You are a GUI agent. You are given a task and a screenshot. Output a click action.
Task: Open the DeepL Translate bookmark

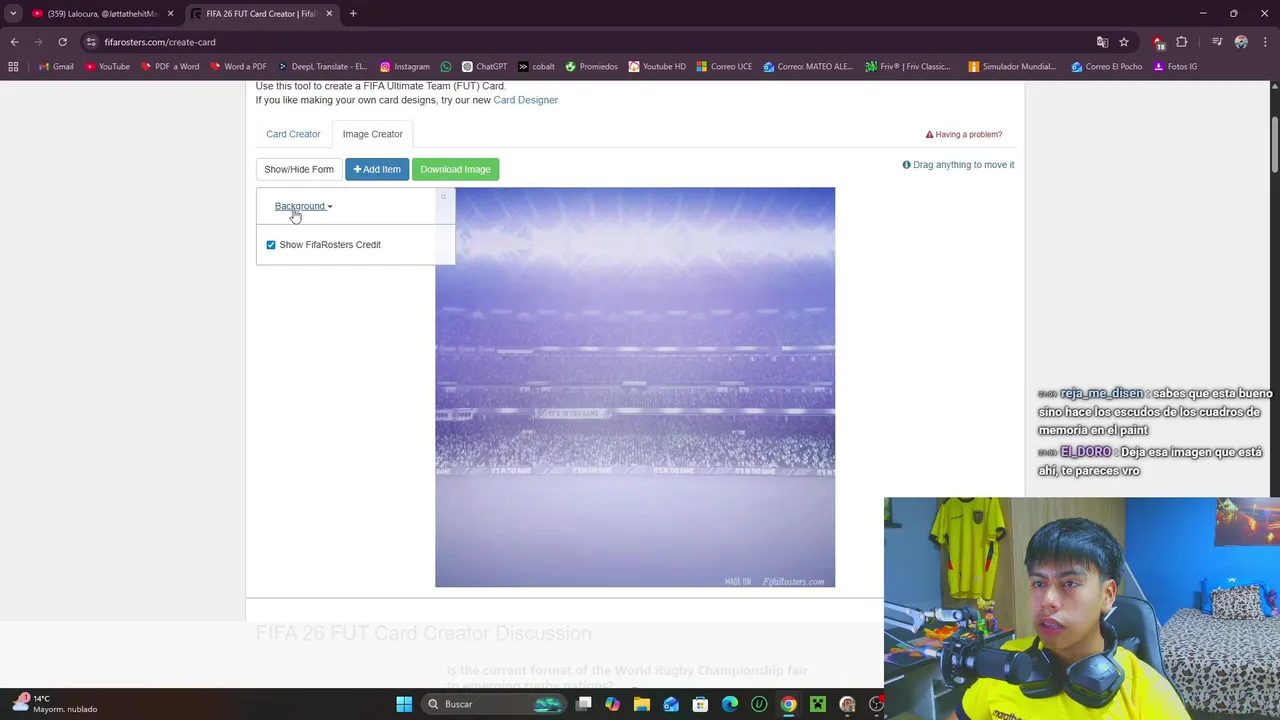322,67
